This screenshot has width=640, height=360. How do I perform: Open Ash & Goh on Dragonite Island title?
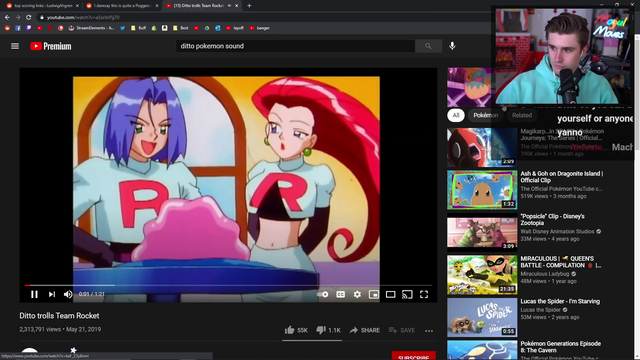point(562,177)
